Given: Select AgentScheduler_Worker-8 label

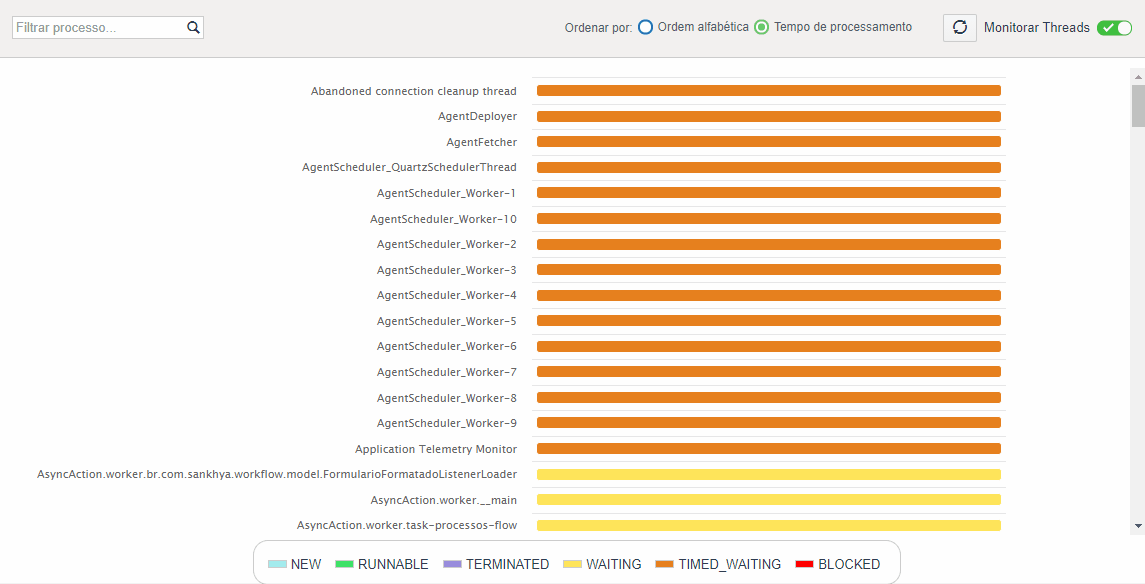Looking at the screenshot, I should coord(447,398).
